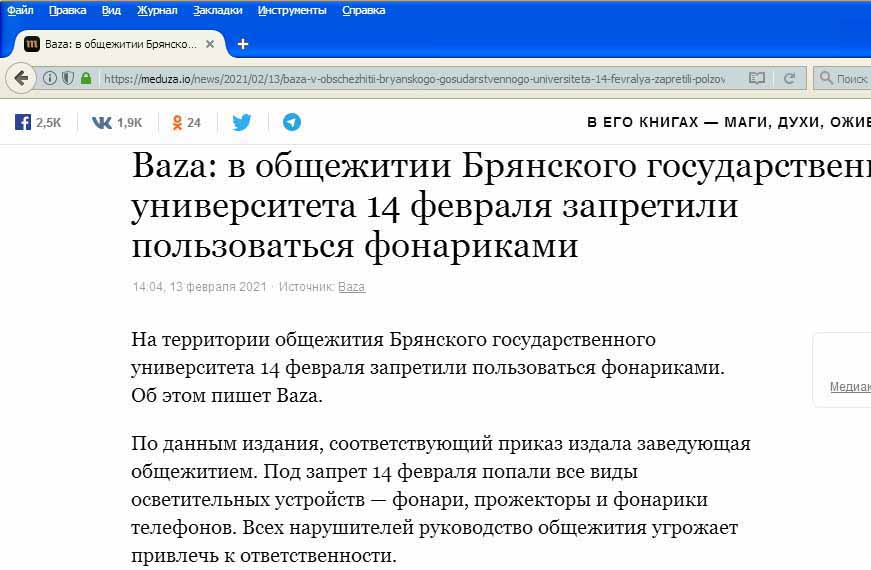Image resolution: width=871 pixels, height=570 pixels.
Task: Go back with the back arrow
Action: [21, 78]
